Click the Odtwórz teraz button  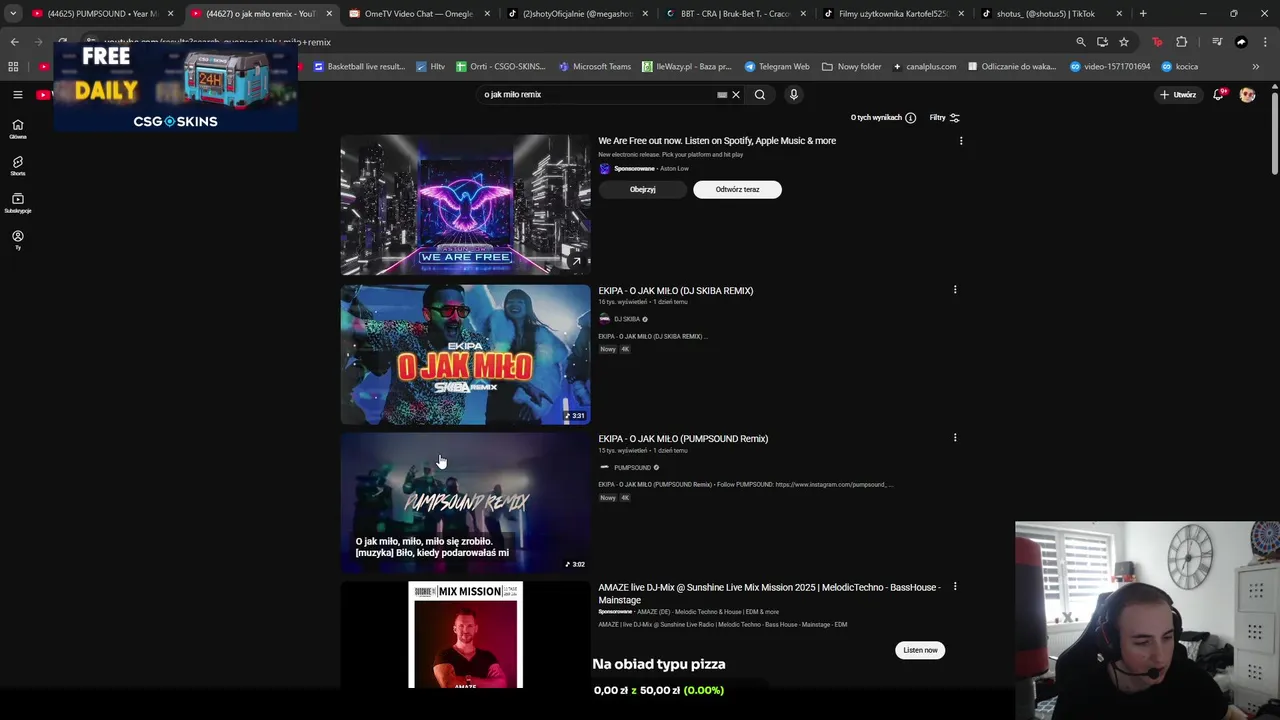click(x=737, y=190)
